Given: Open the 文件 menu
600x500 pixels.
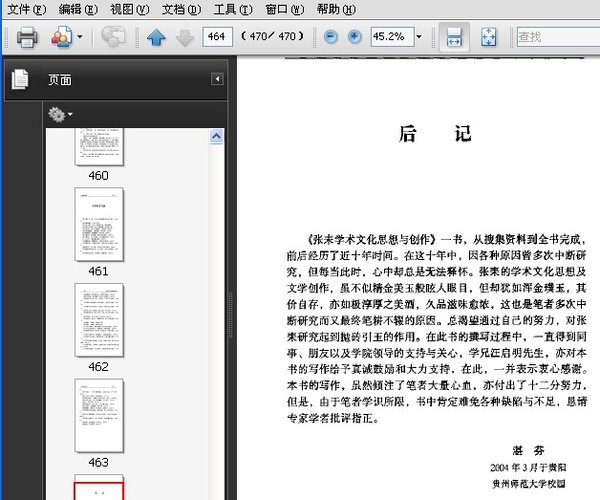Looking at the screenshot, I should coord(26,9).
